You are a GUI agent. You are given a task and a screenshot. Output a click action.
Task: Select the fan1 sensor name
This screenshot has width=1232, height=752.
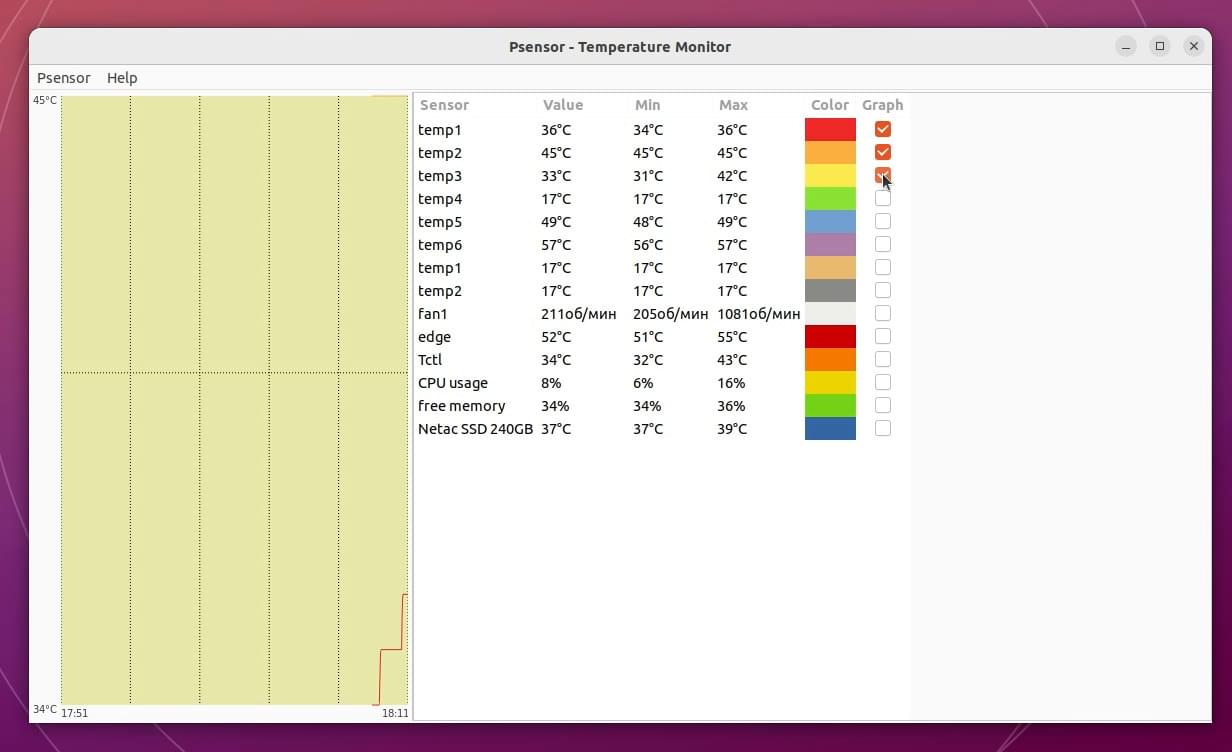pyautogui.click(x=433, y=314)
